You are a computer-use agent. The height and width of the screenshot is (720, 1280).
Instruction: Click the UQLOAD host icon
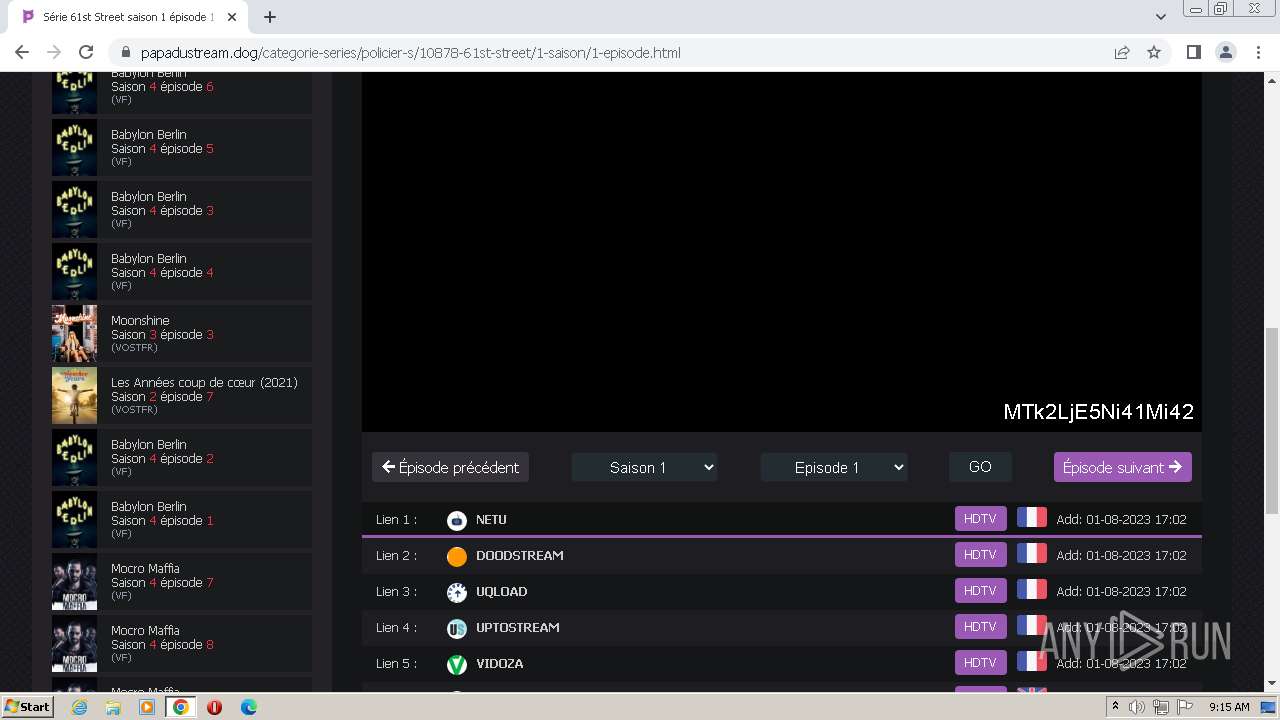tap(456, 592)
